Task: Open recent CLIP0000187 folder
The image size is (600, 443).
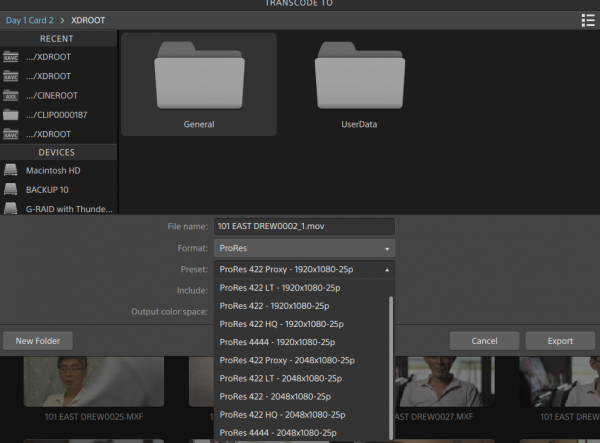Action: [58, 114]
